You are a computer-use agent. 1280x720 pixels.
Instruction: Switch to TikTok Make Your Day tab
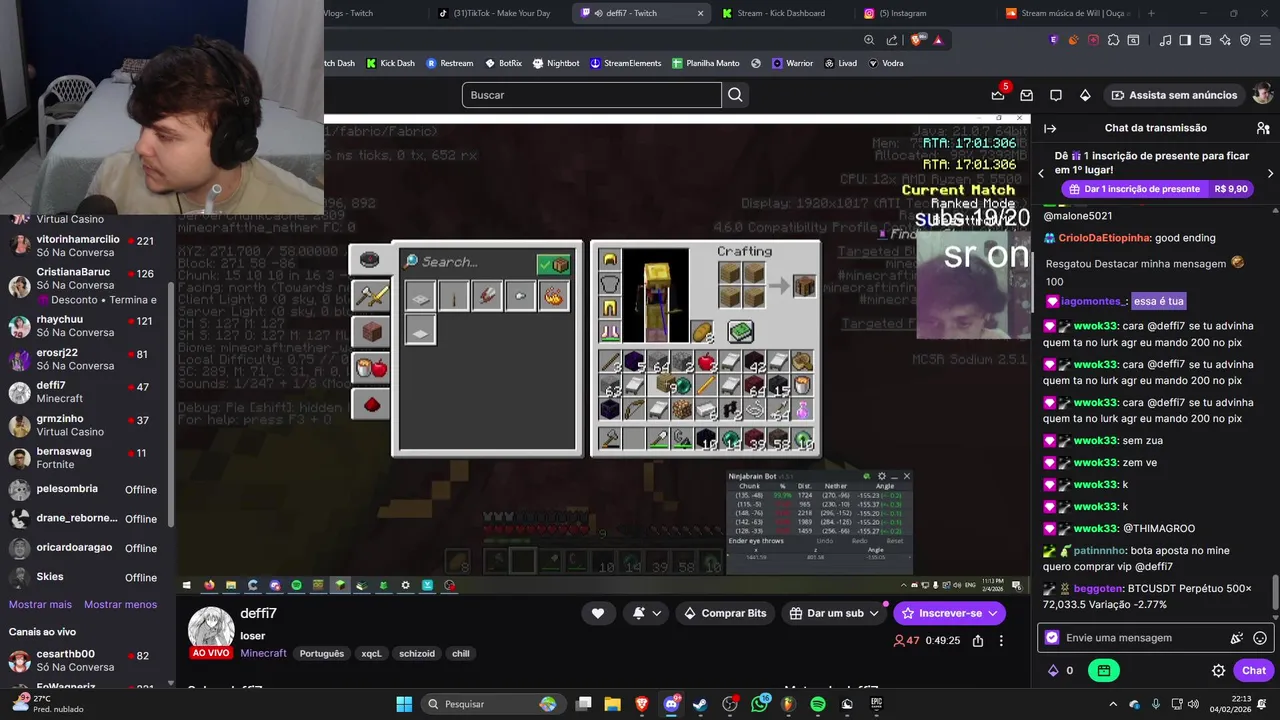pos(500,13)
